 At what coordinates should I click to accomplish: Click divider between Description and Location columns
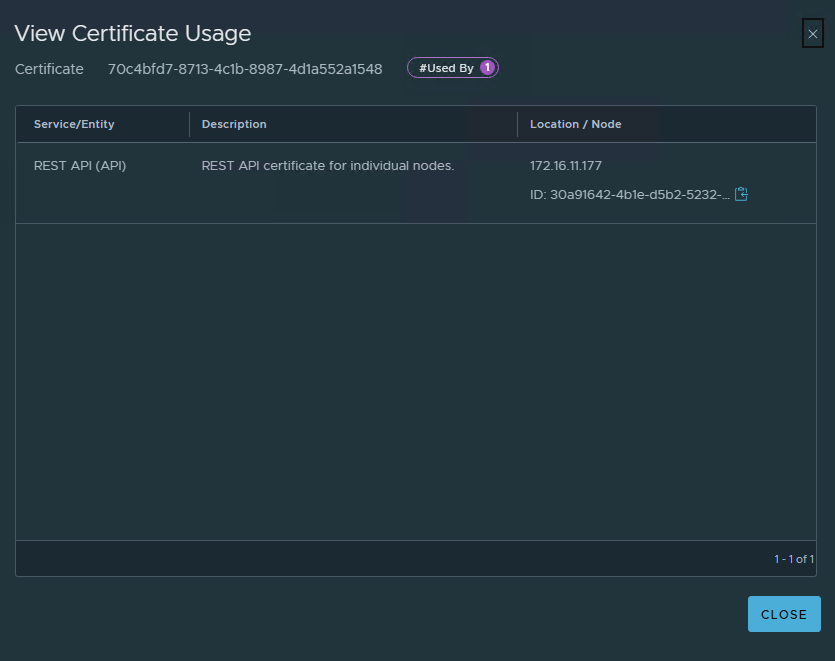point(517,124)
